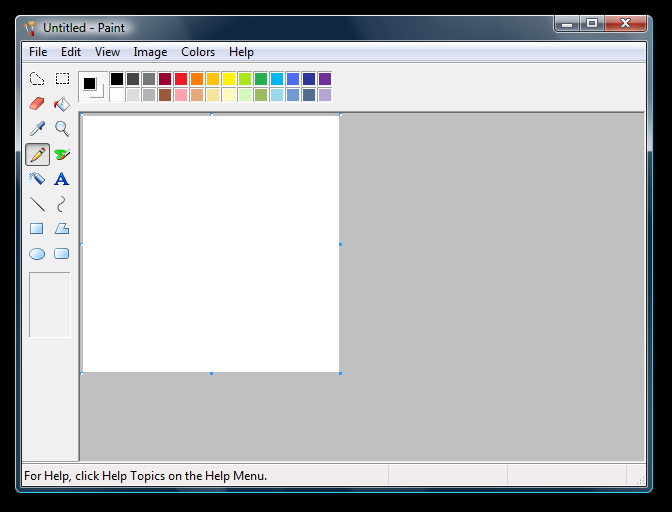
Task: Pick the lime green color swatch
Action: (x=245, y=79)
